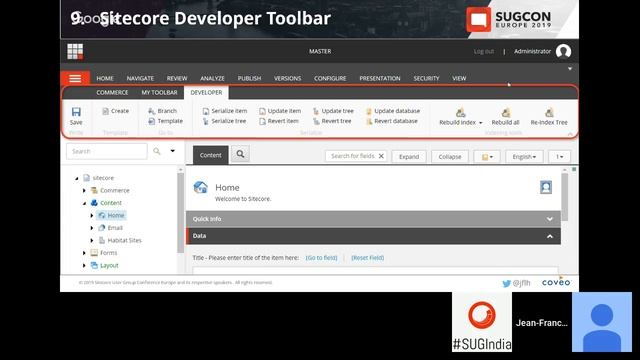Open the tree search options dropdown
Viewport: 640px width, 360px height.
coord(173,151)
